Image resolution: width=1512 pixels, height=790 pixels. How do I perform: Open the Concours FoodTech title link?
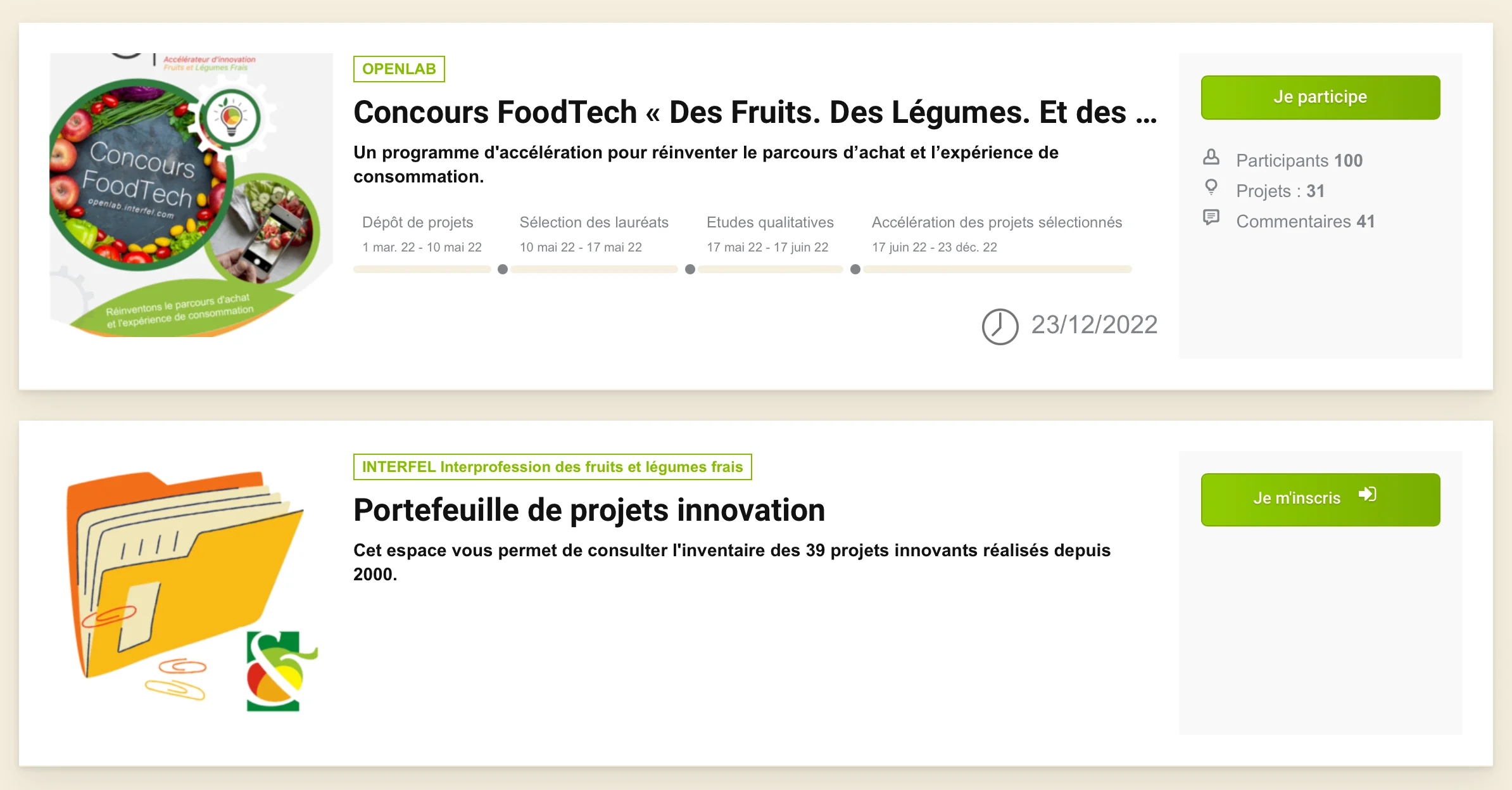[755, 112]
